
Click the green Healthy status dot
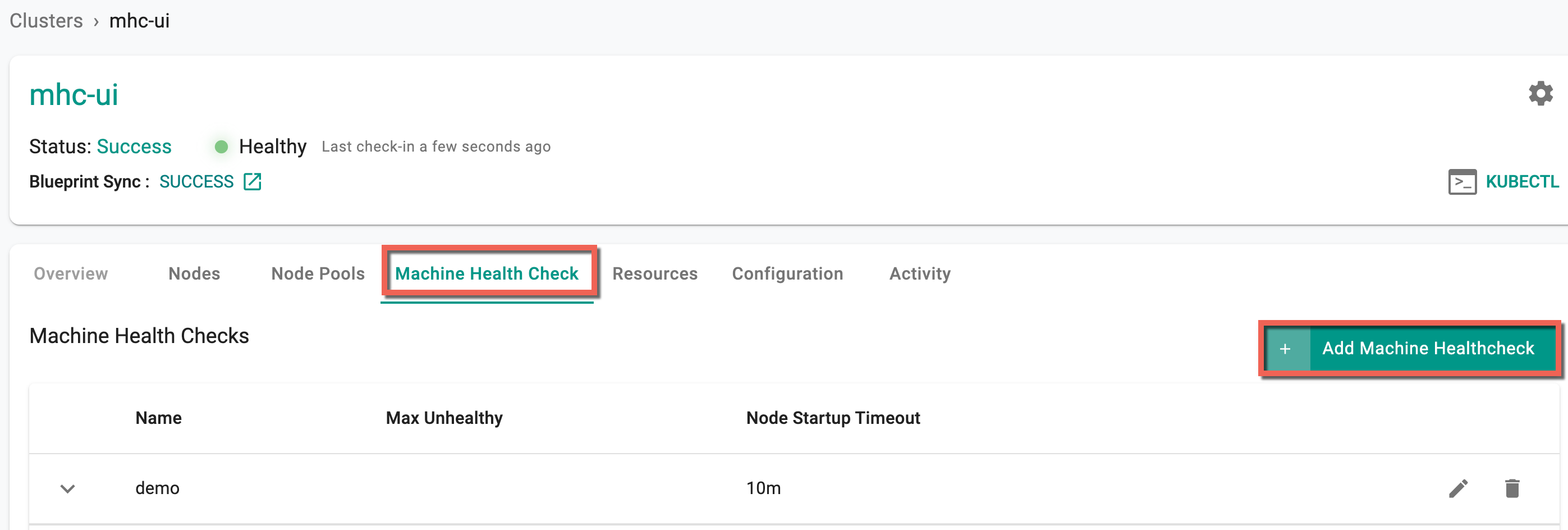pos(222,147)
